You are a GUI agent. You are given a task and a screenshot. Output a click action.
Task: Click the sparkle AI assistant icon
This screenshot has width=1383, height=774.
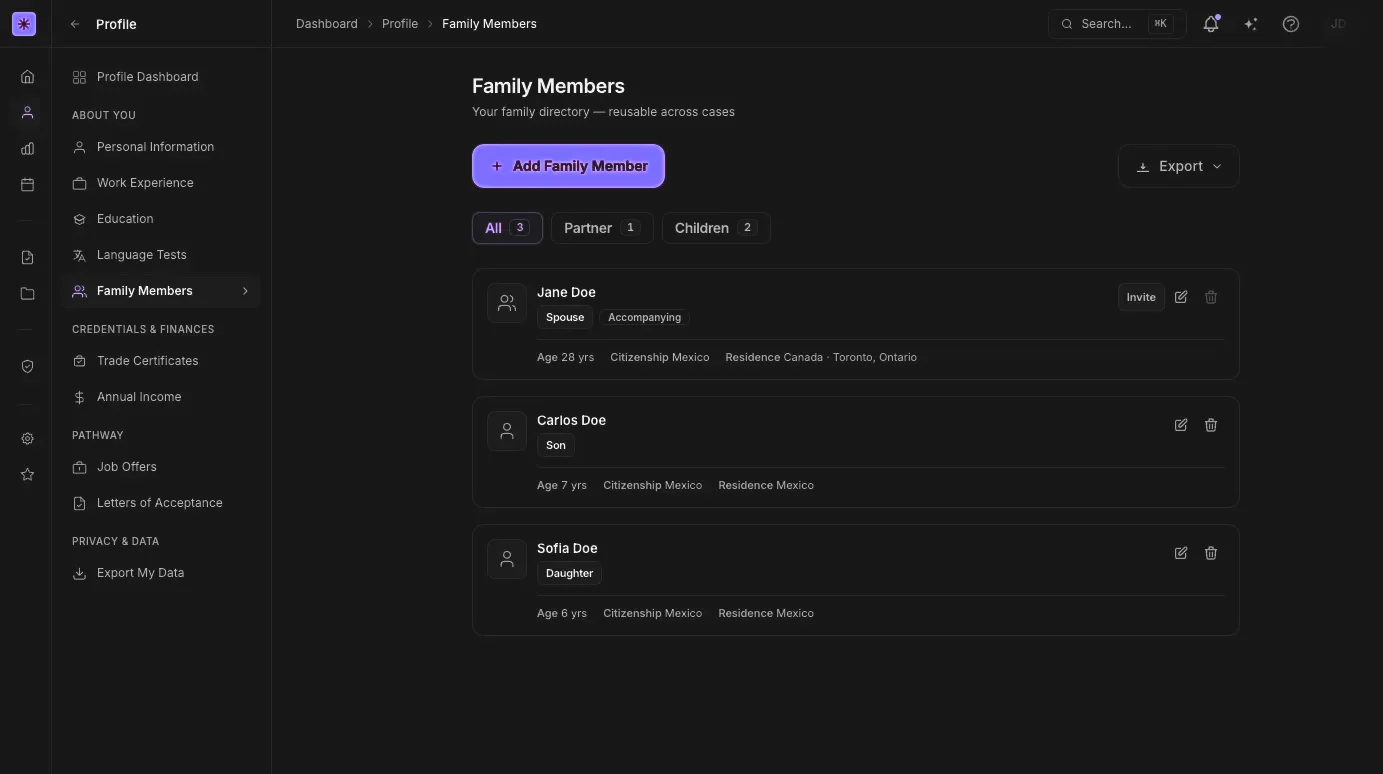1251,24
